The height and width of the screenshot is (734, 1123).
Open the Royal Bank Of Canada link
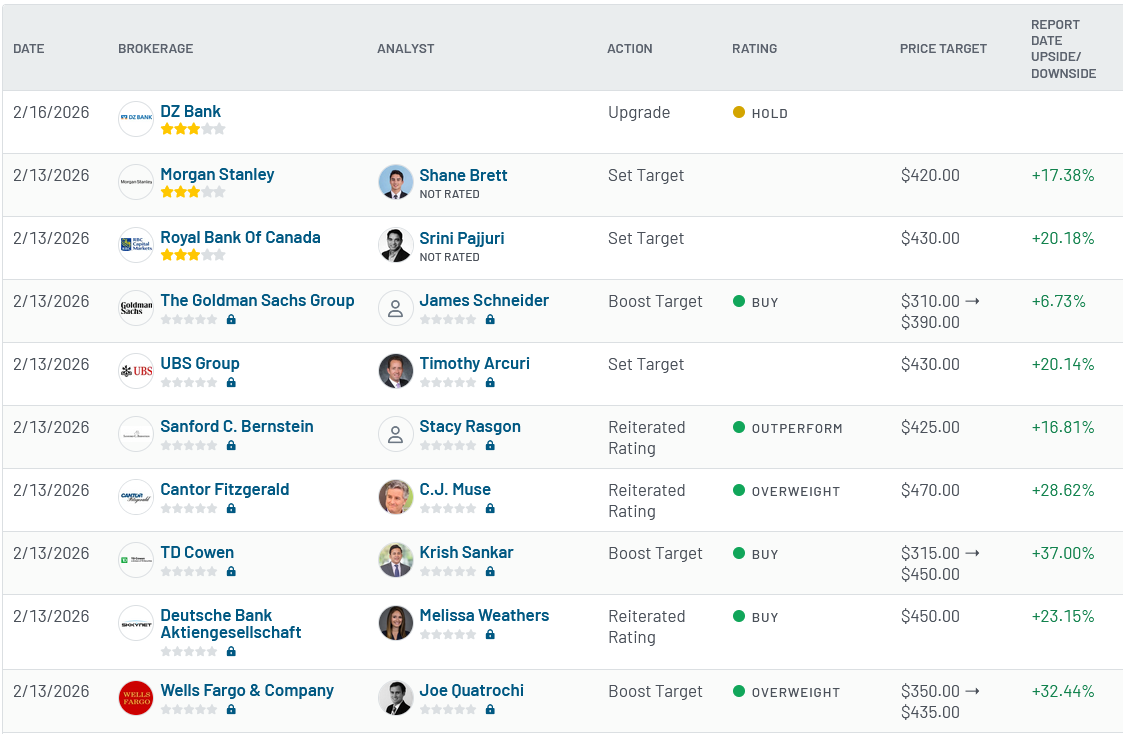240,238
